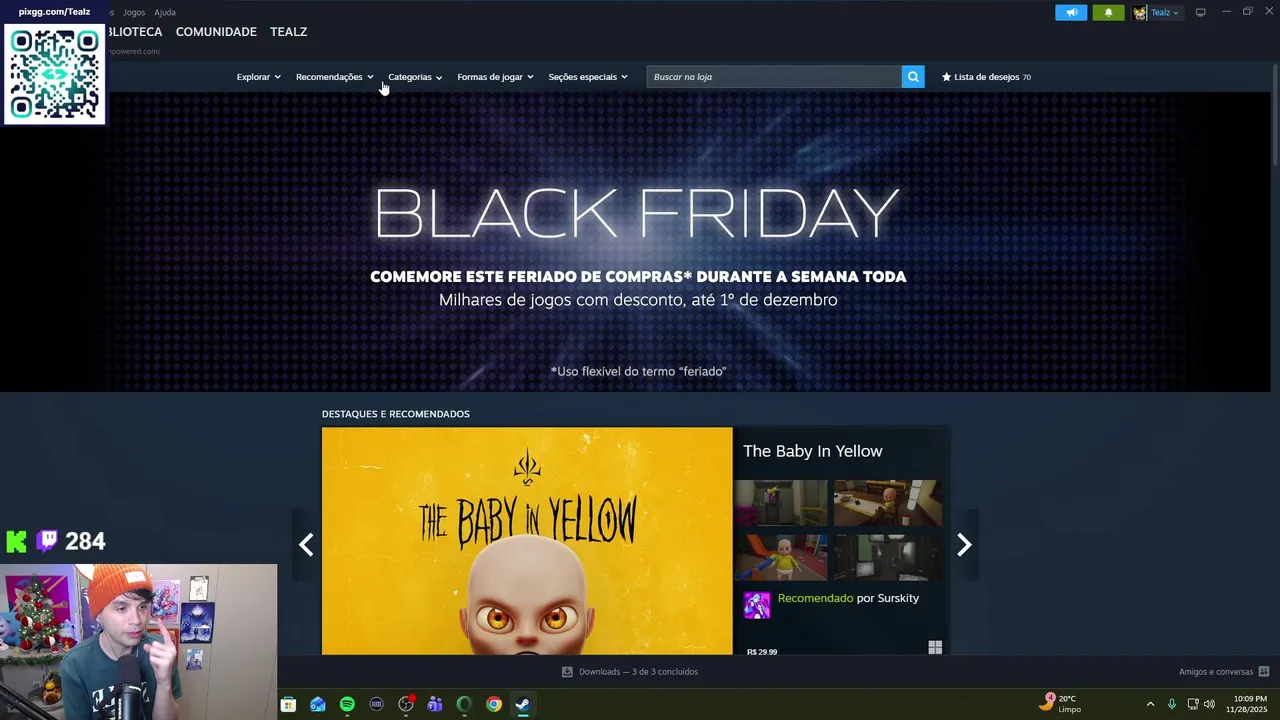Click the R$ 29,99 price
The width and height of the screenshot is (1280, 720).
[762, 651]
